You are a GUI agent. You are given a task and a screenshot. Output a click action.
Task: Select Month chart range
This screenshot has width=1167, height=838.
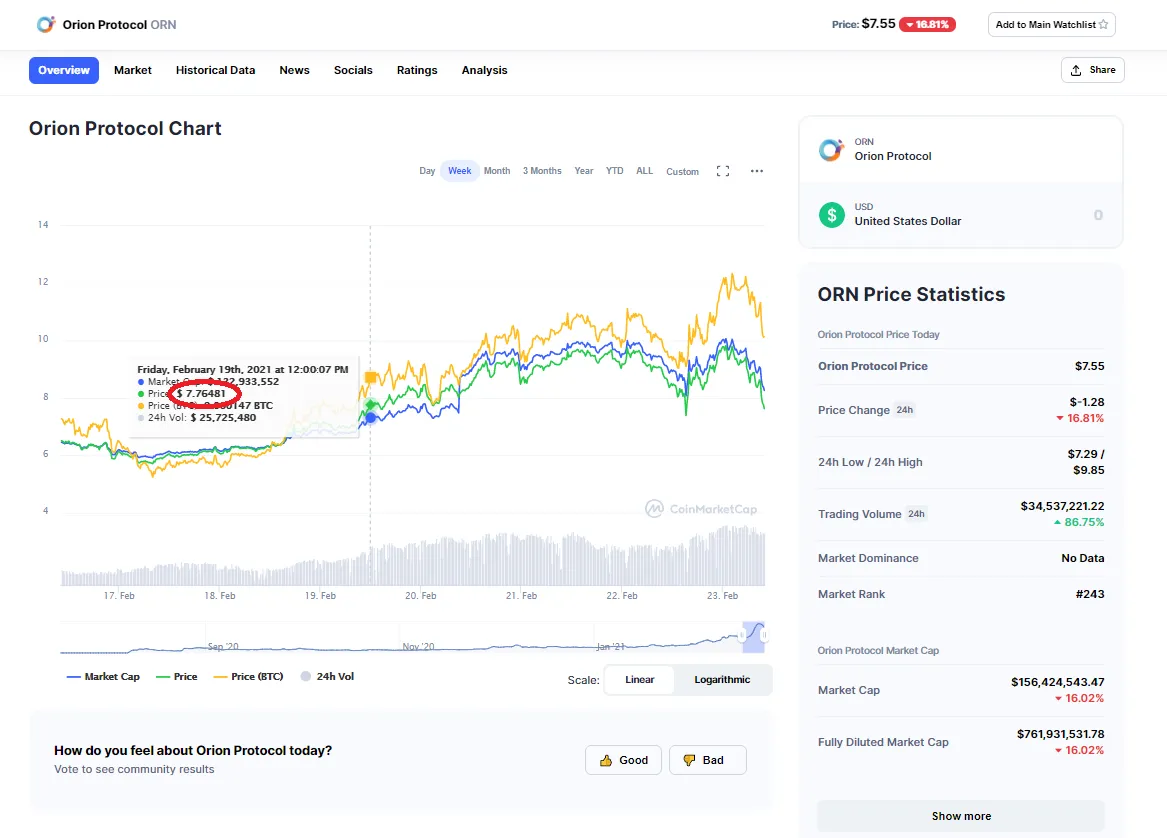click(x=497, y=171)
